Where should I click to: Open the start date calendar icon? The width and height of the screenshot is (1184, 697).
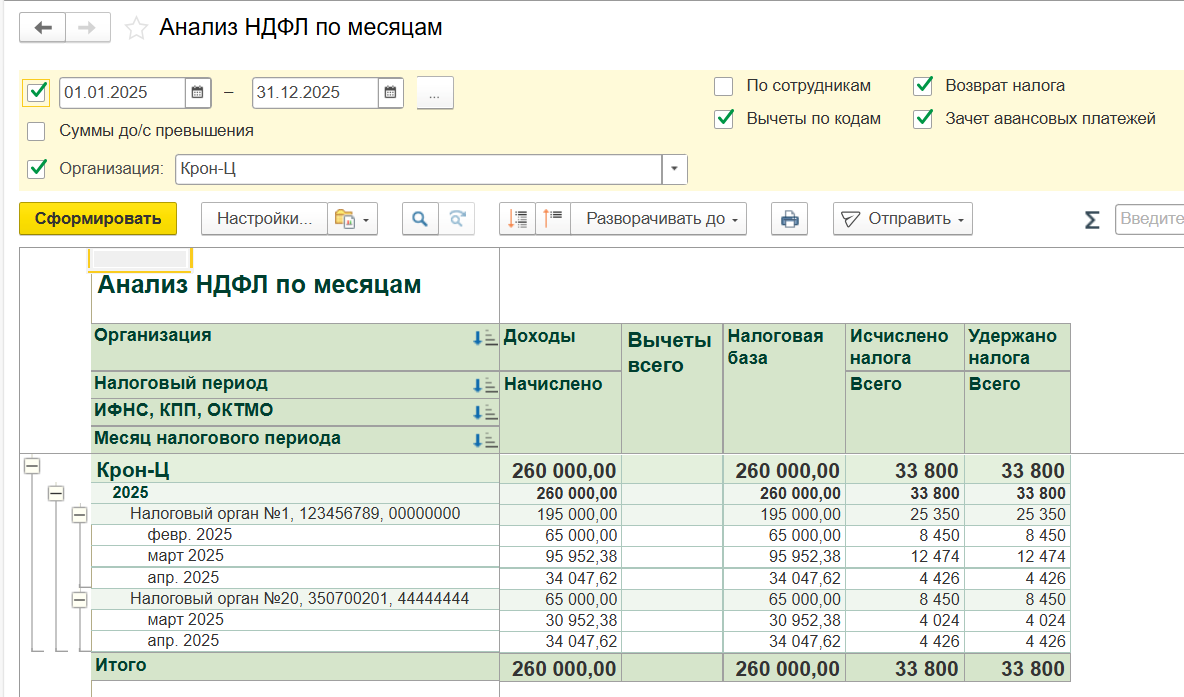[x=197, y=92]
